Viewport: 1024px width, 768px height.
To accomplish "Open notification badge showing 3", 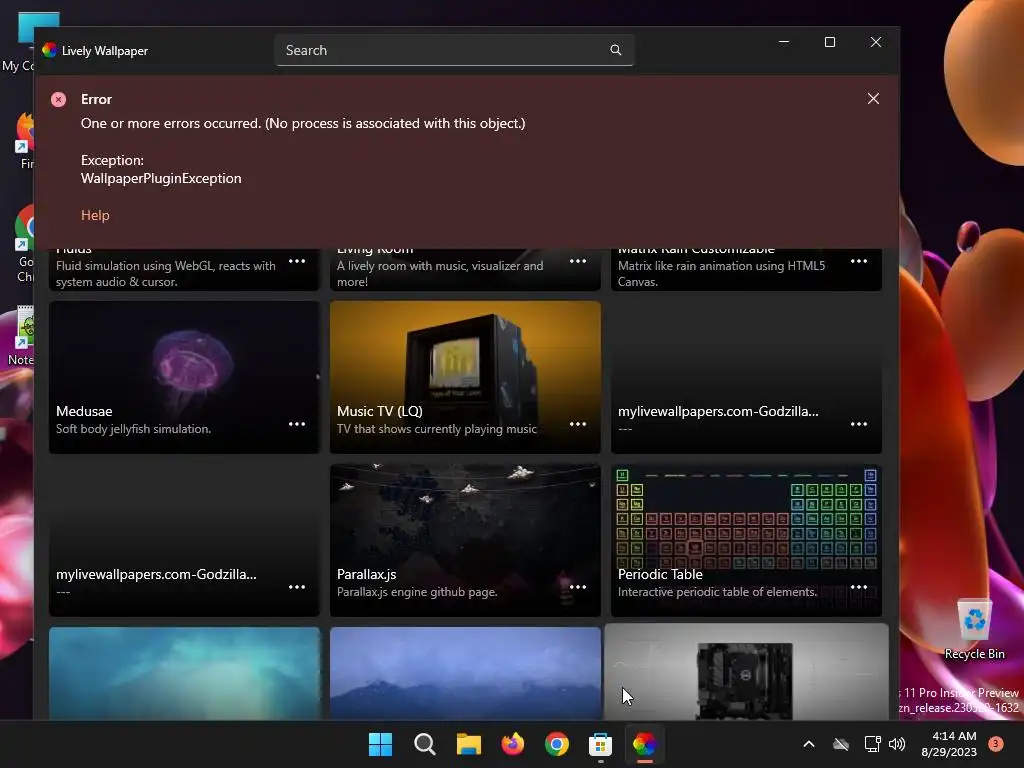I will coord(996,744).
